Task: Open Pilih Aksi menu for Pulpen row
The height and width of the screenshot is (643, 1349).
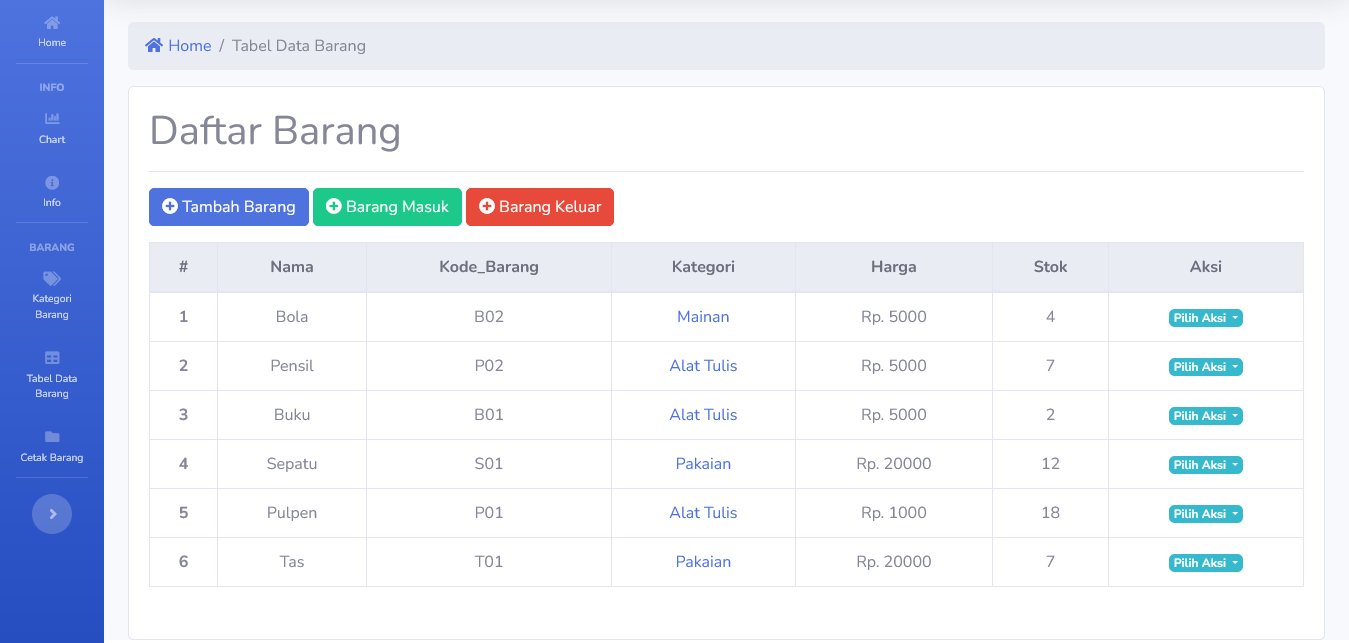Action: [x=1205, y=514]
